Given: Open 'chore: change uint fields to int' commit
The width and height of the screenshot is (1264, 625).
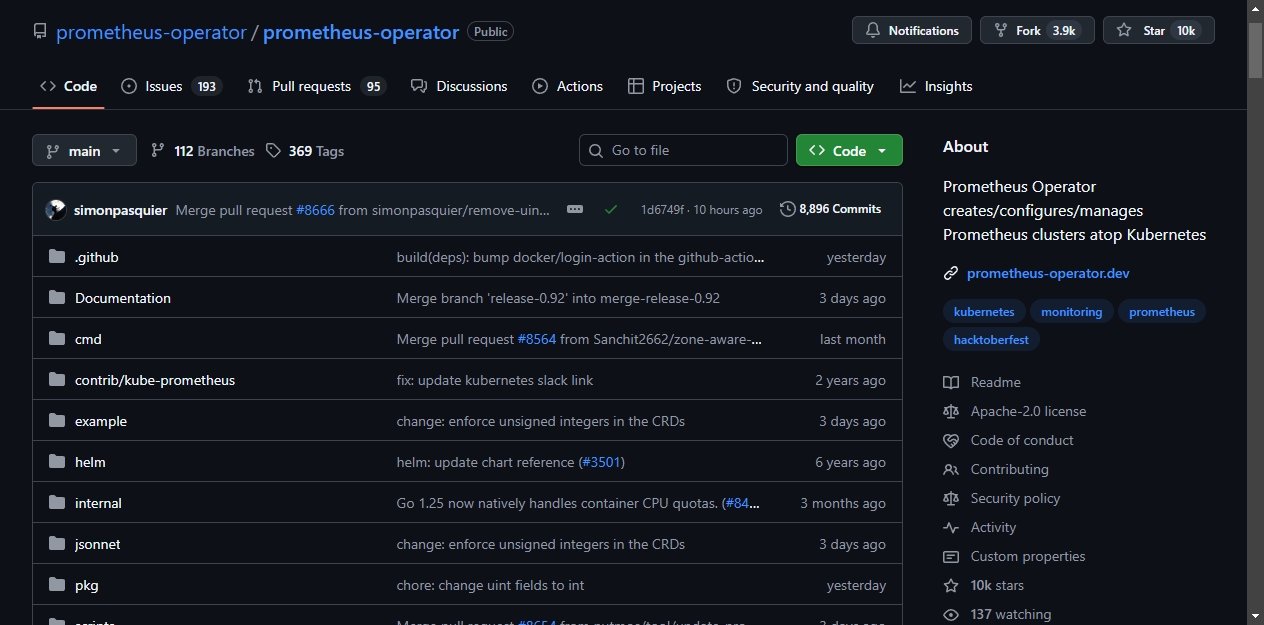Looking at the screenshot, I should tap(490, 585).
